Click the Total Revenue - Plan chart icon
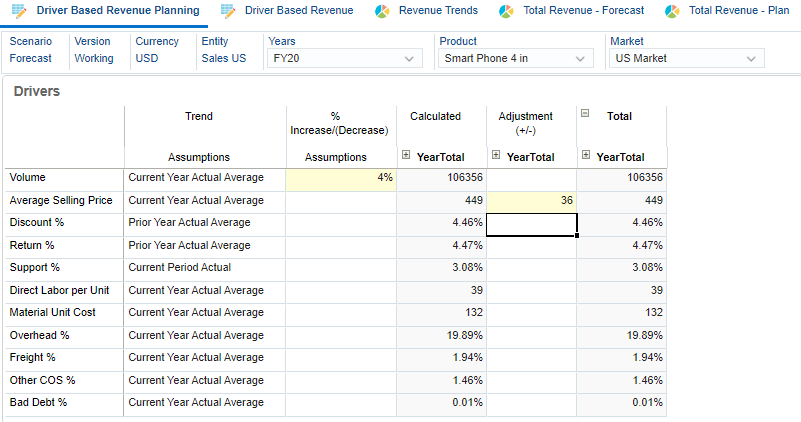801x422 pixels. click(x=672, y=11)
